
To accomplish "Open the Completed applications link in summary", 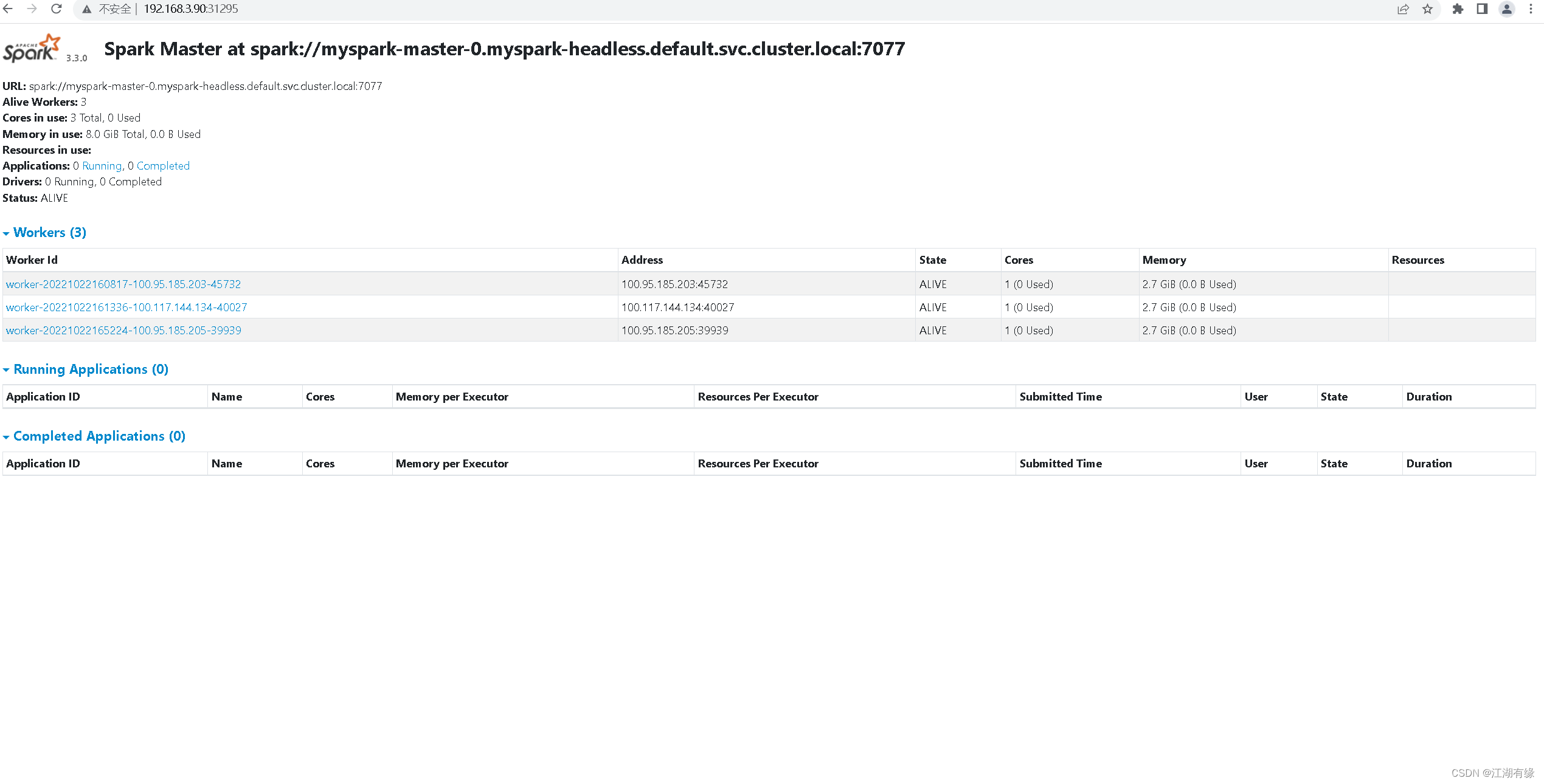I will [163, 166].
